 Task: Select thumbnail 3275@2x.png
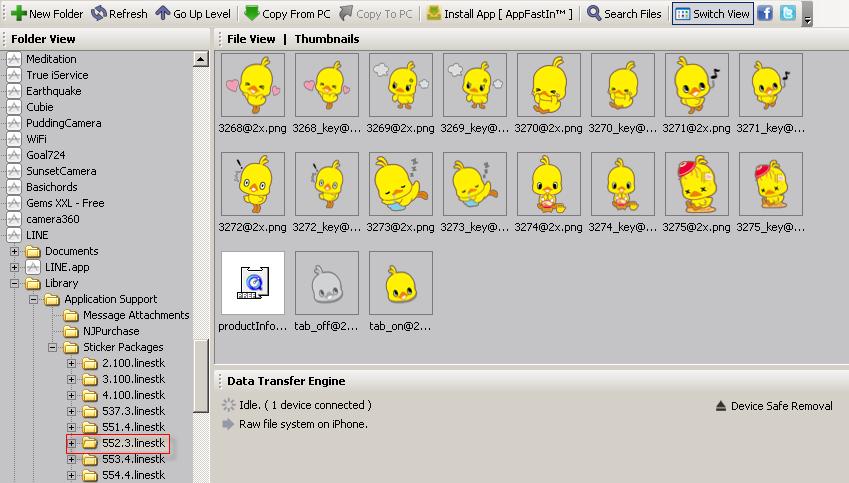coord(696,184)
